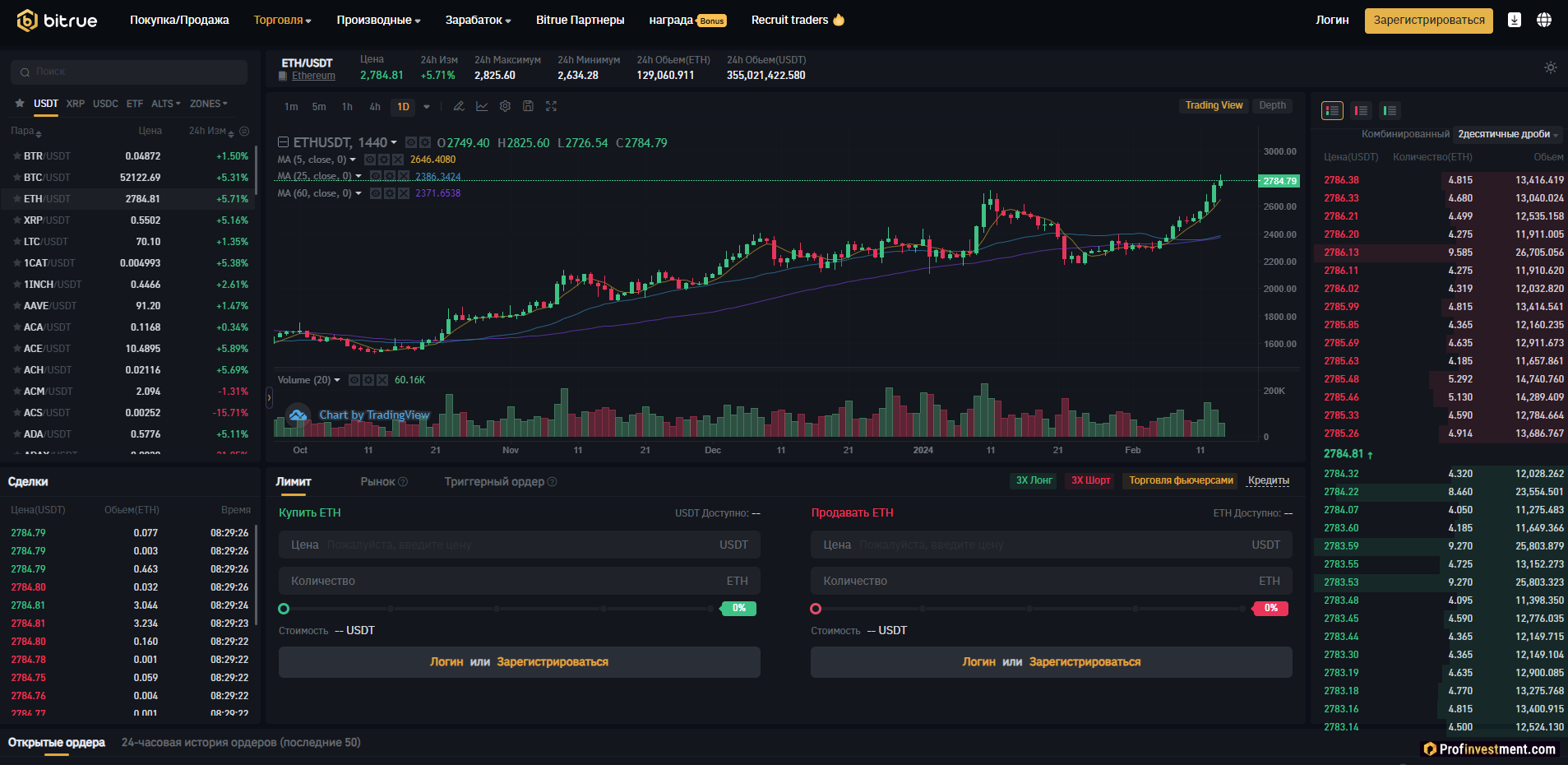Screen dimensions: 1568x765
Task: Switch to the Рынок order tab
Action: [377, 482]
